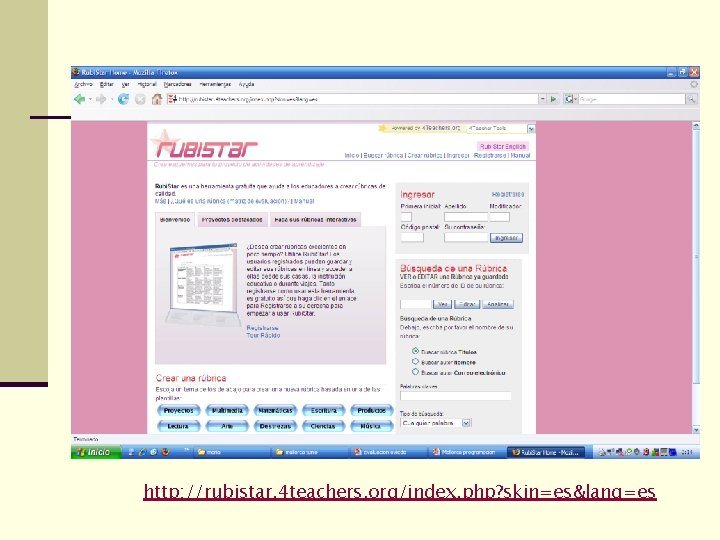Choose the Música rubric category
This screenshot has width=720, height=540.
371,426
